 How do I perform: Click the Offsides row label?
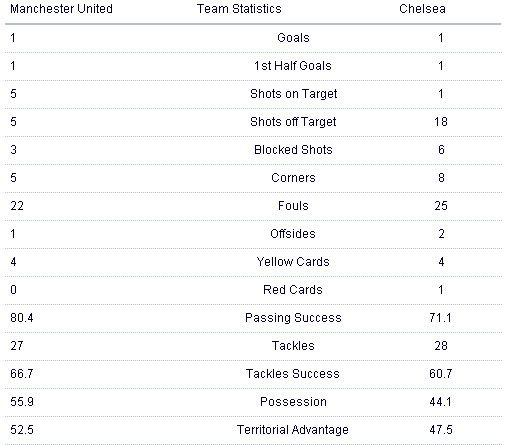click(293, 234)
